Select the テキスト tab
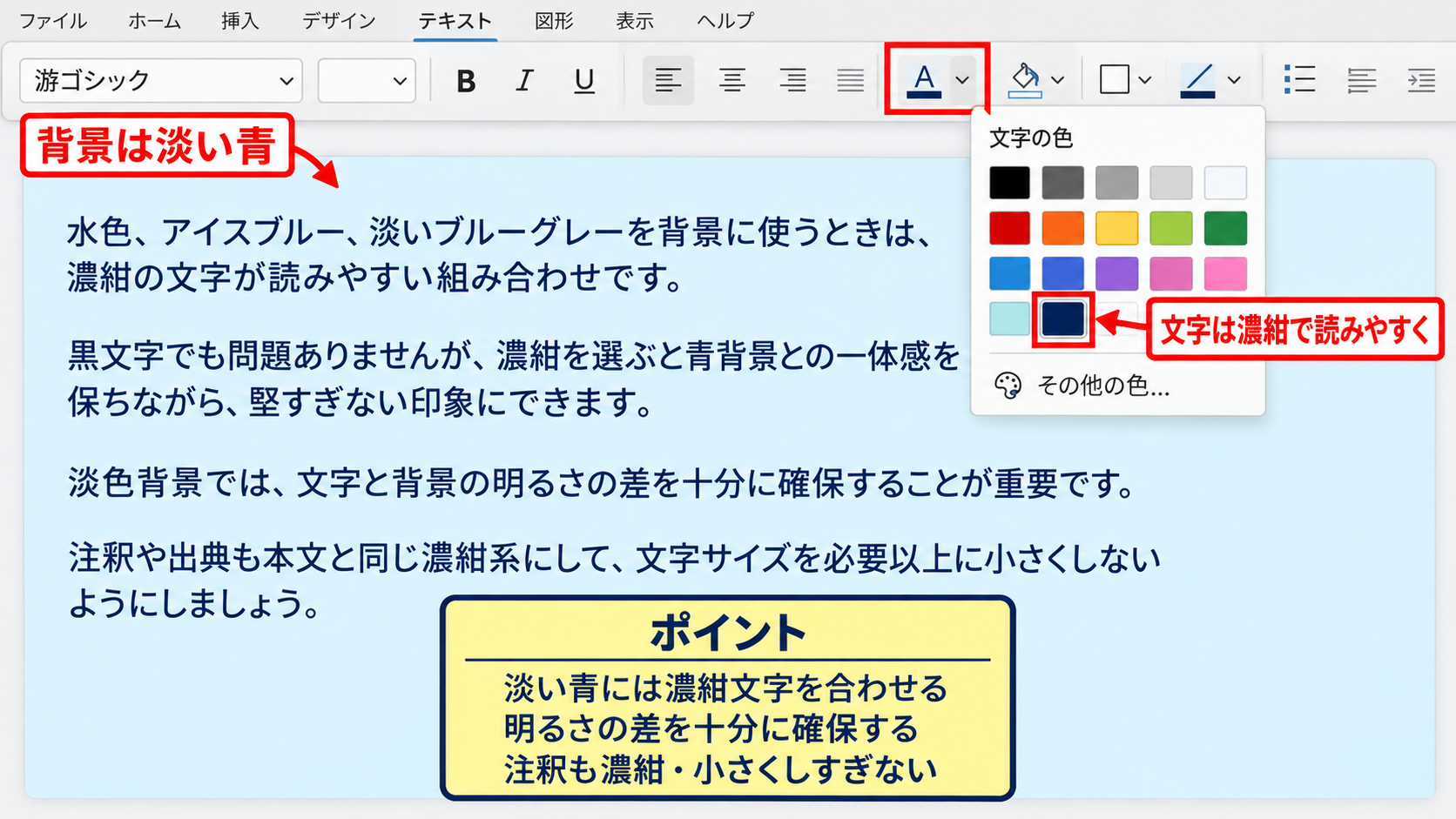The image size is (1456, 819). (x=455, y=21)
